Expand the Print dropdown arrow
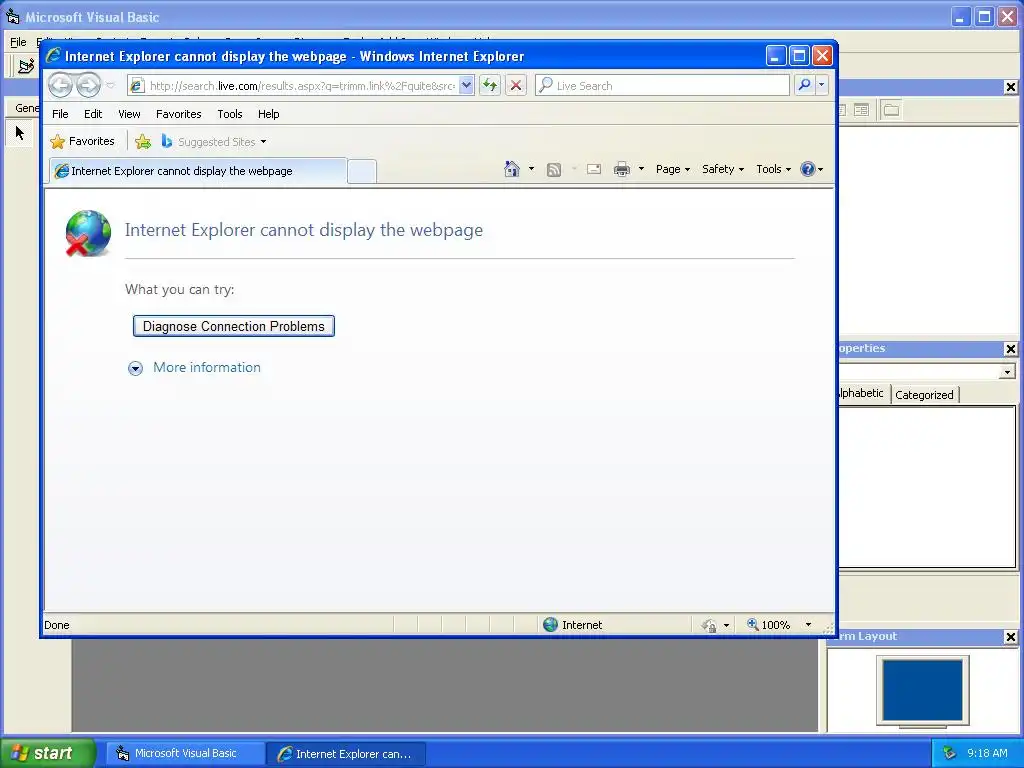This screenshot has width=1024, height=768. pyautogui.click(x=641, y=169)
